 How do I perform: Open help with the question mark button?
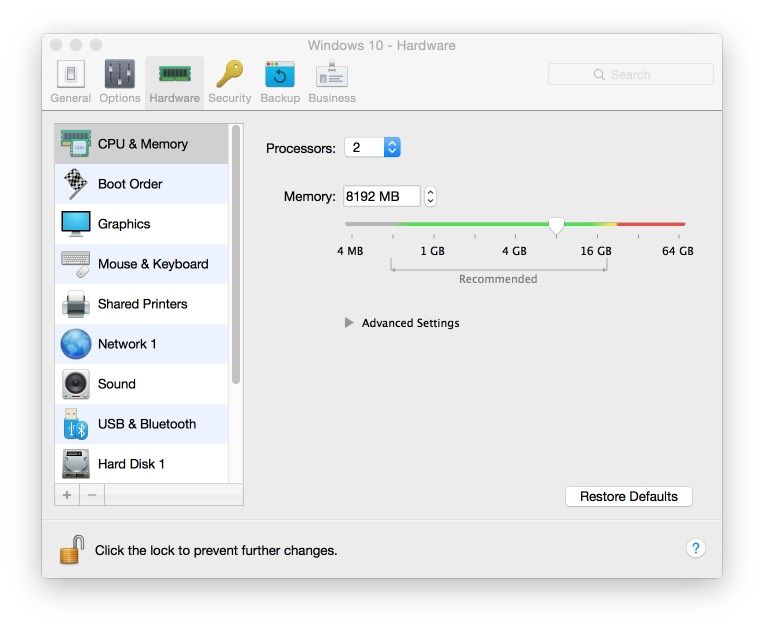[x=696, y=548]
